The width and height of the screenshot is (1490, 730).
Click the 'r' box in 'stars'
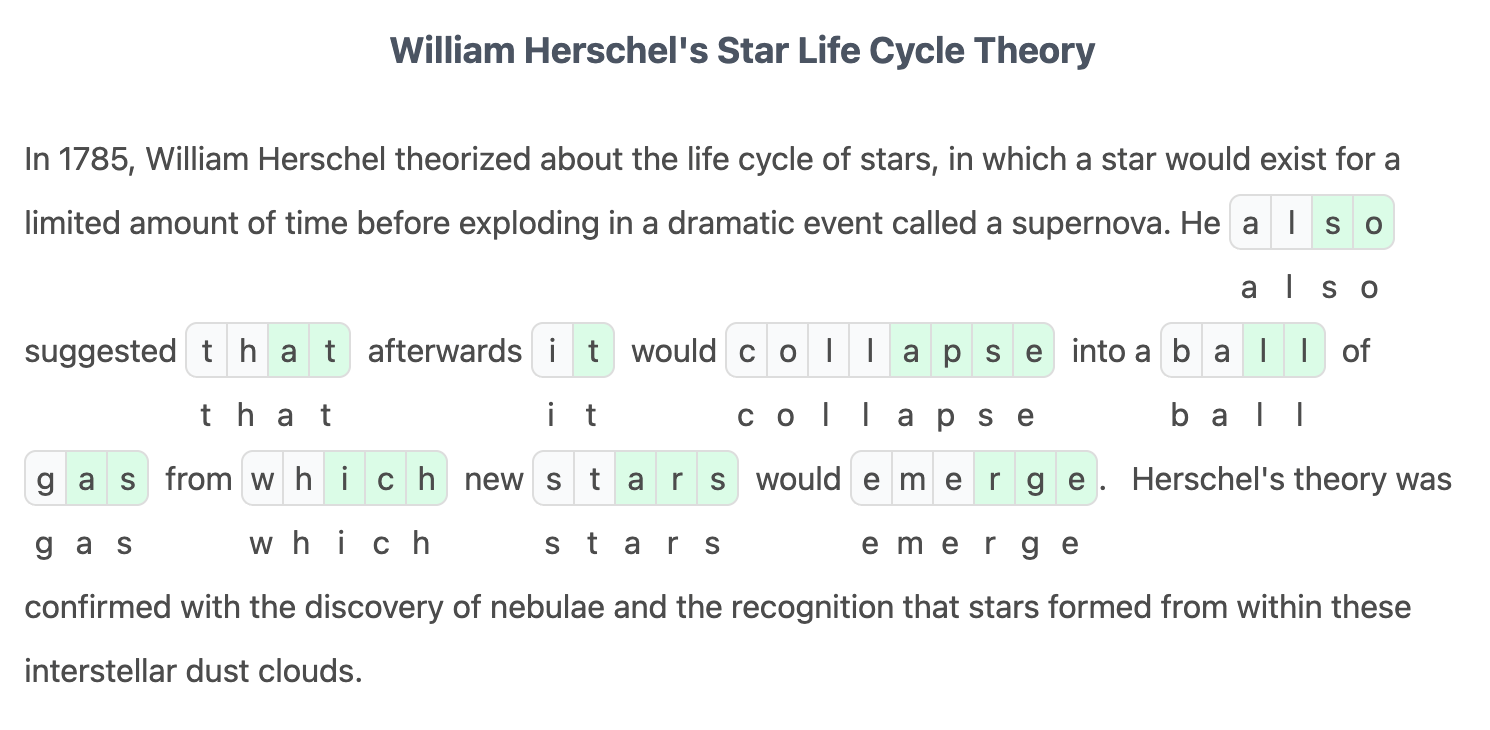[x=676, y=479]
